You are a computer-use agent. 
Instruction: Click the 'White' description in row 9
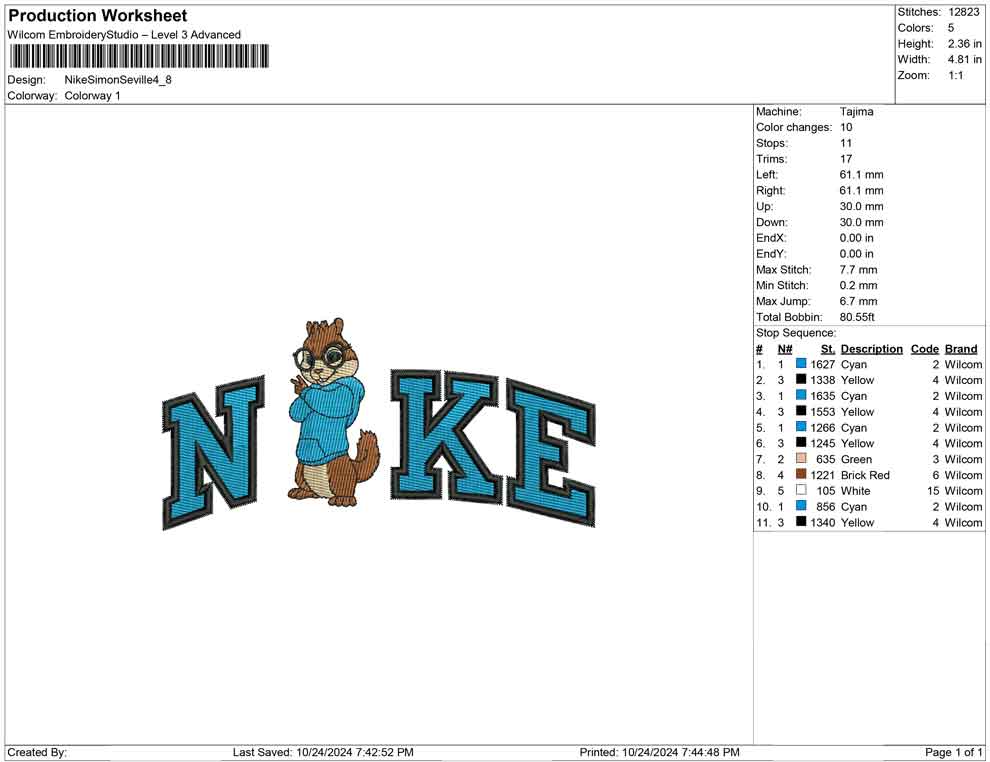[856, 491]
